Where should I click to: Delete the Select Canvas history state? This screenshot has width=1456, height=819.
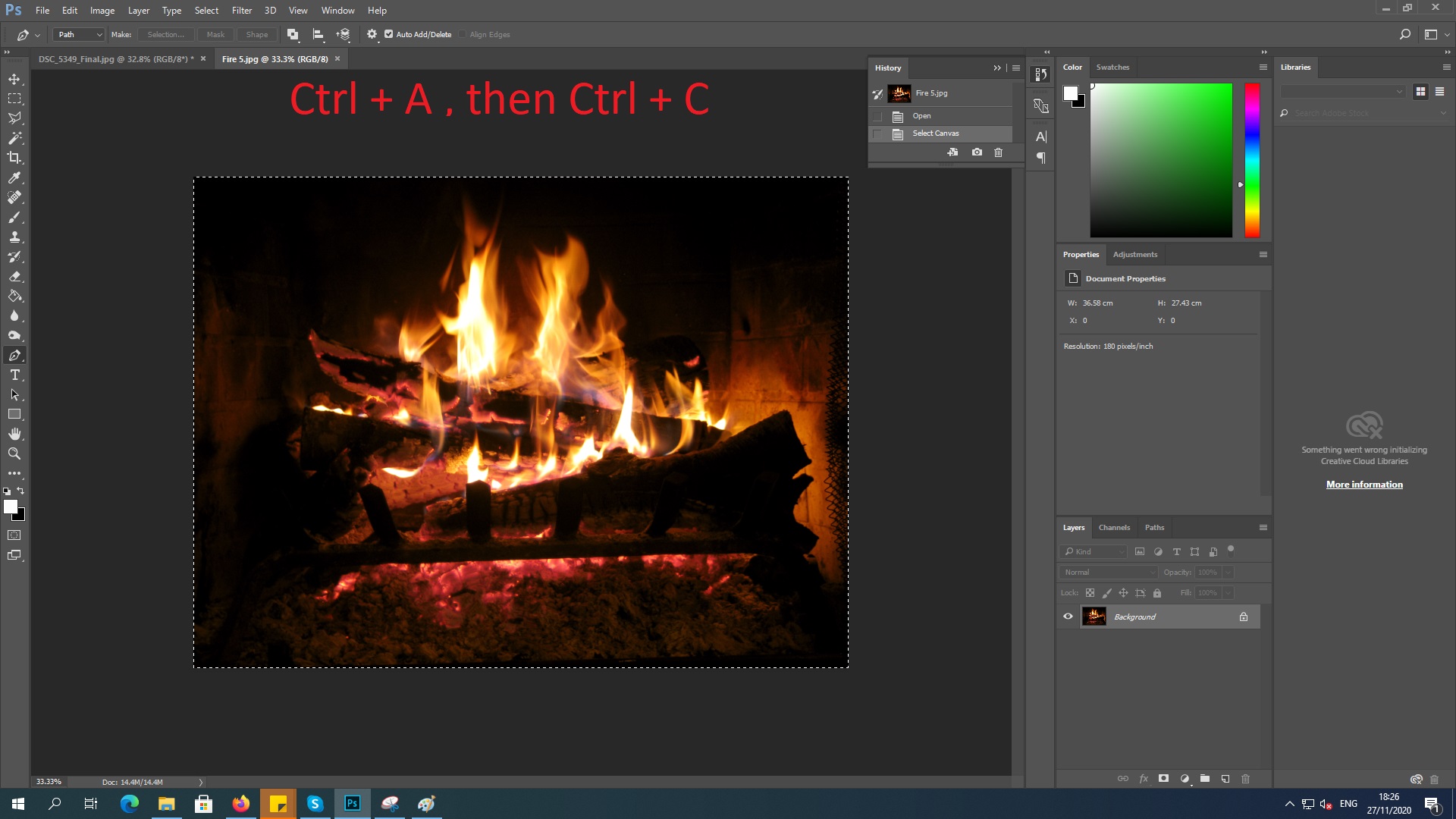[x=998, y=152]
